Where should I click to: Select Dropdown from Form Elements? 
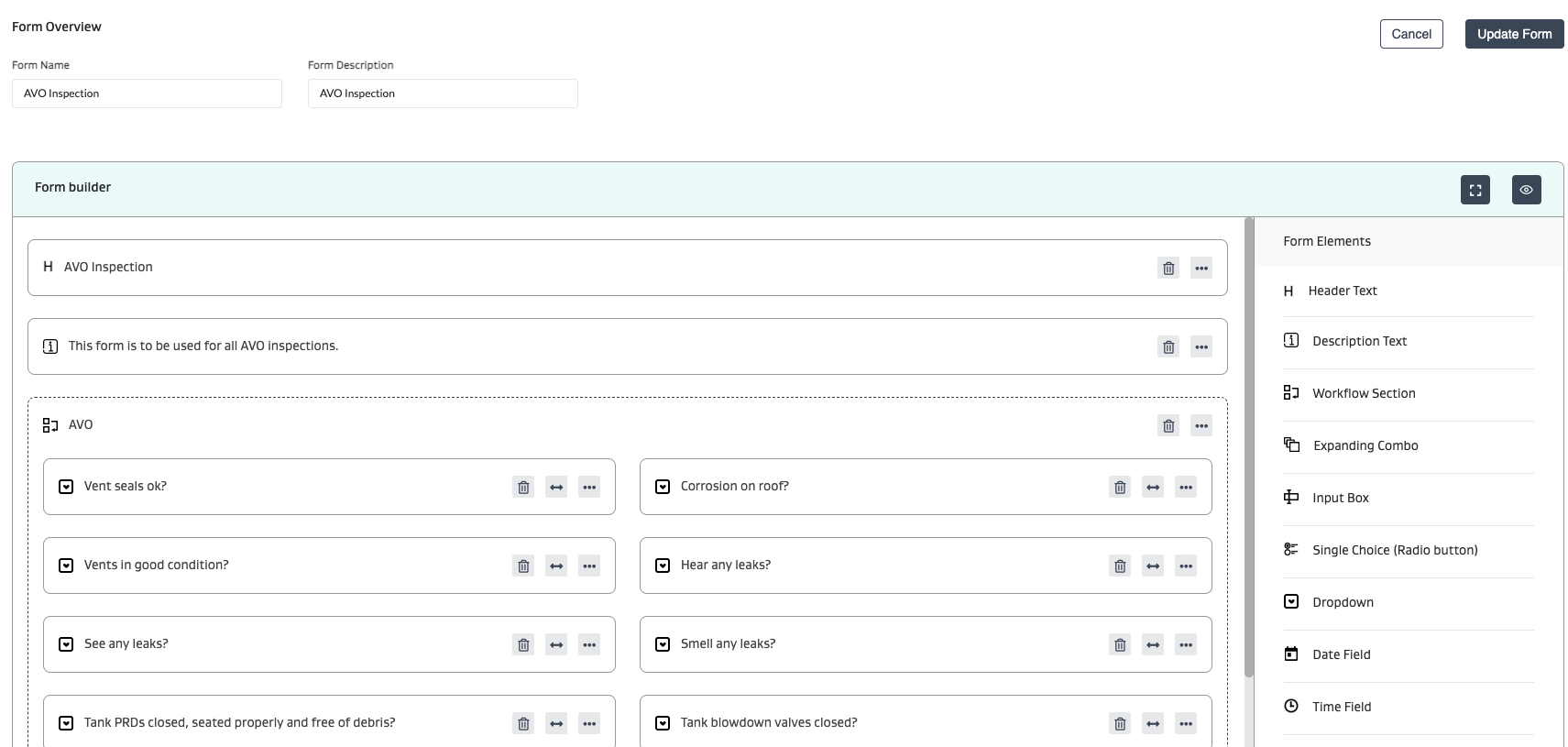(1342, 602)
